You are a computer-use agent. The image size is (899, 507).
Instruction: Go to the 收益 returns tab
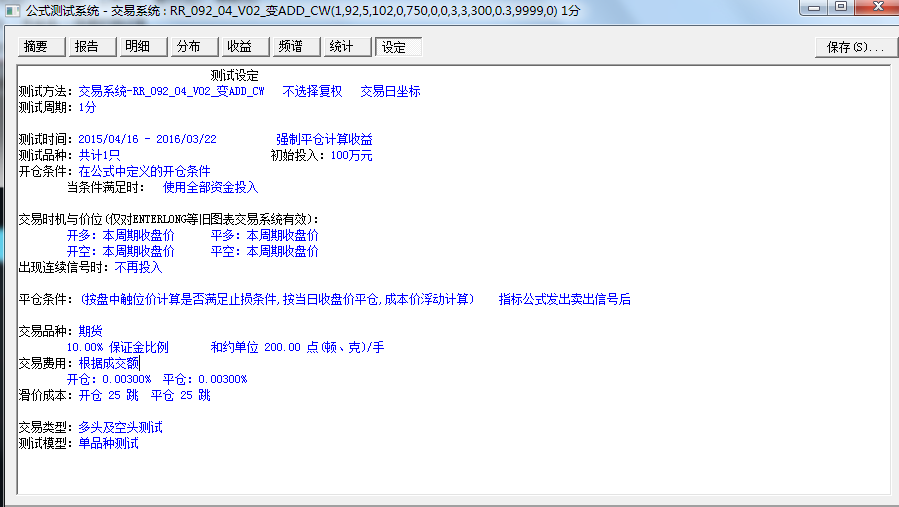click(x=239, y=47)
